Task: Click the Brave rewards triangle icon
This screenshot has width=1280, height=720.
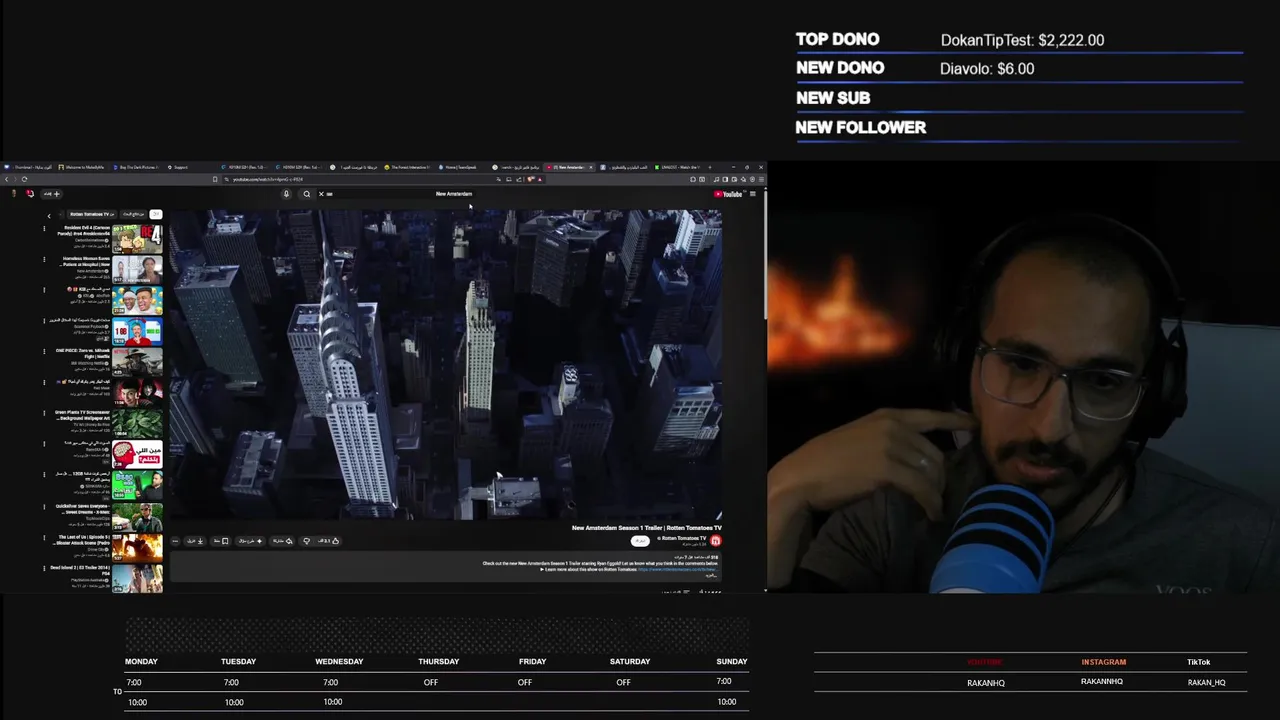Action: [540, 179]
